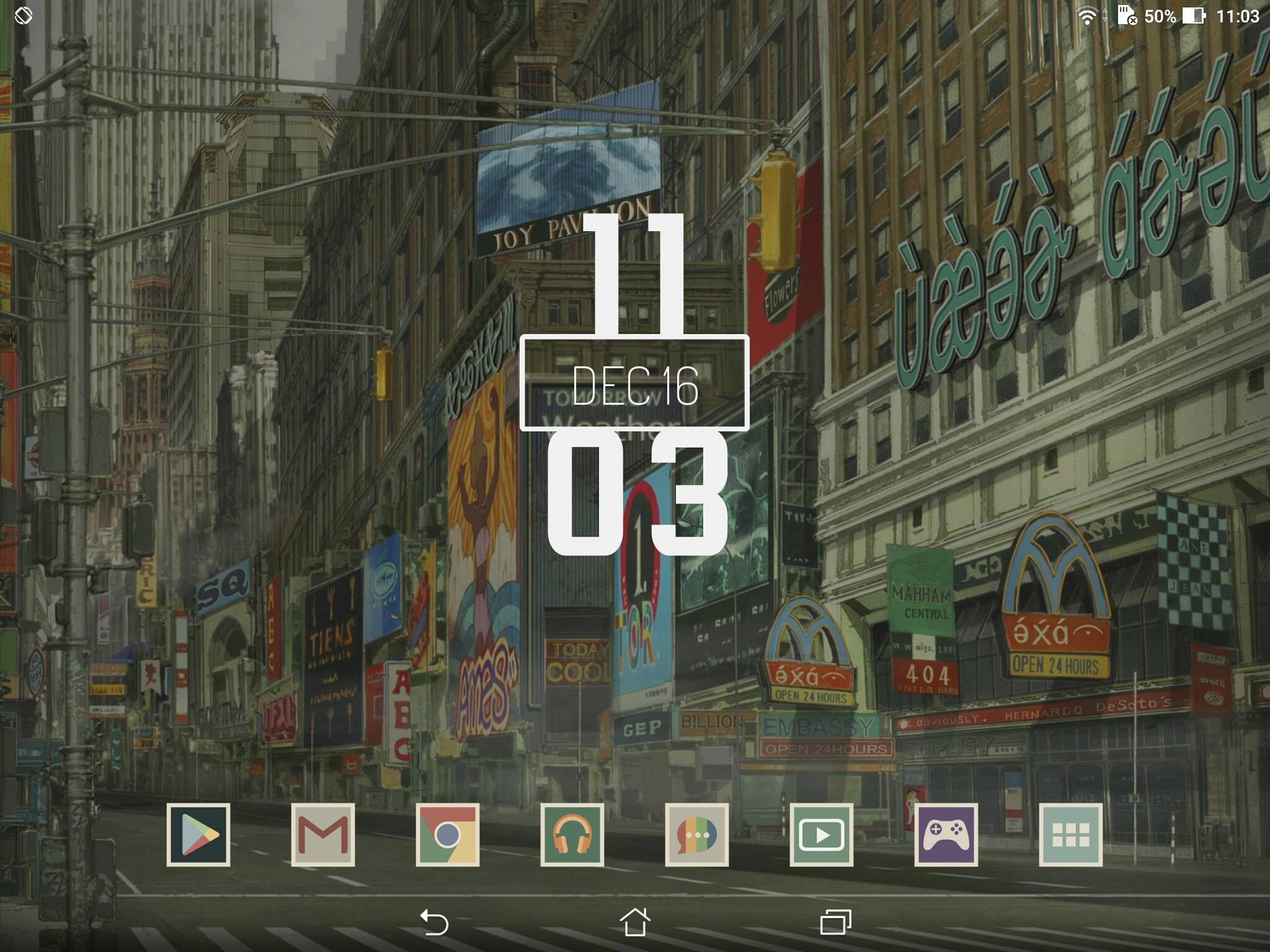This screenshot has width=1270, height=952.
Task: Tap the battery level icon
Action: pyautogui.click(x=1193, y=16)
